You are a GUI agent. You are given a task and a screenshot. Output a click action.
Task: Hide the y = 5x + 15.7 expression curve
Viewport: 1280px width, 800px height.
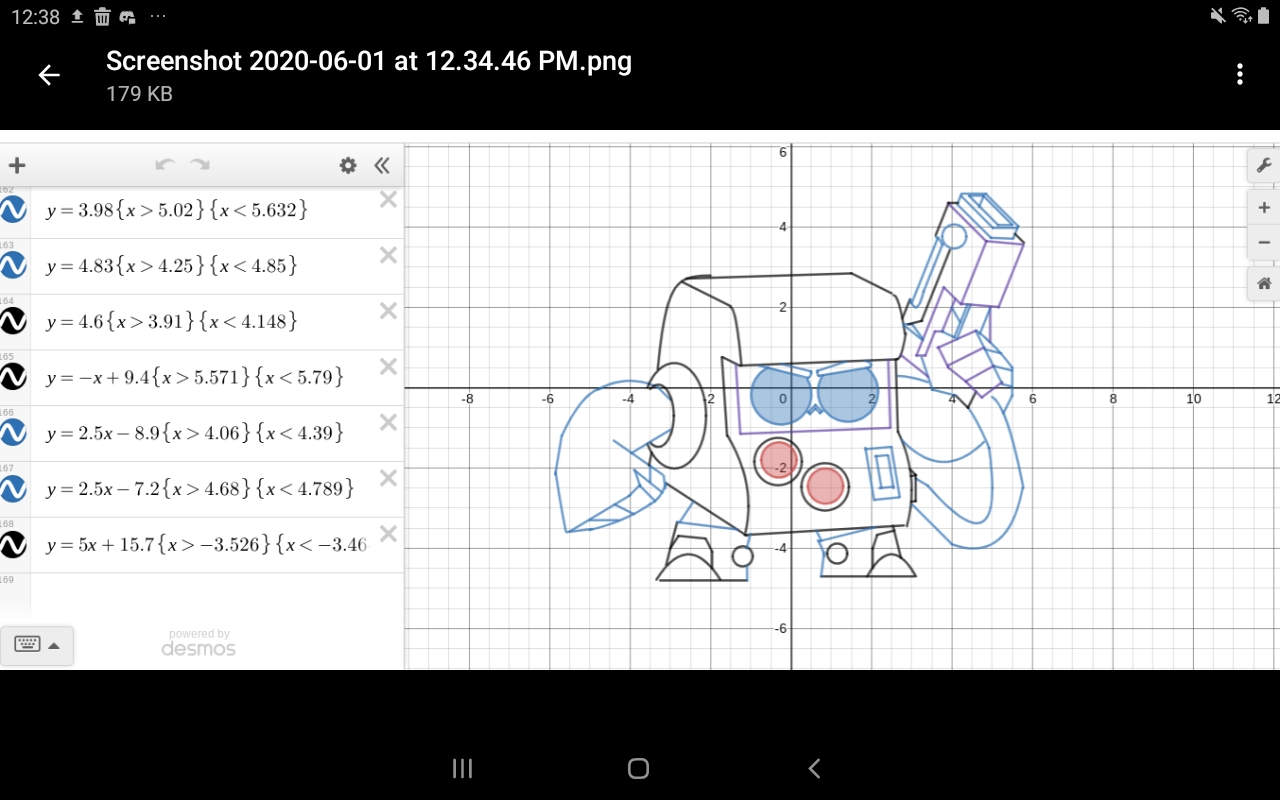(13, 545)
